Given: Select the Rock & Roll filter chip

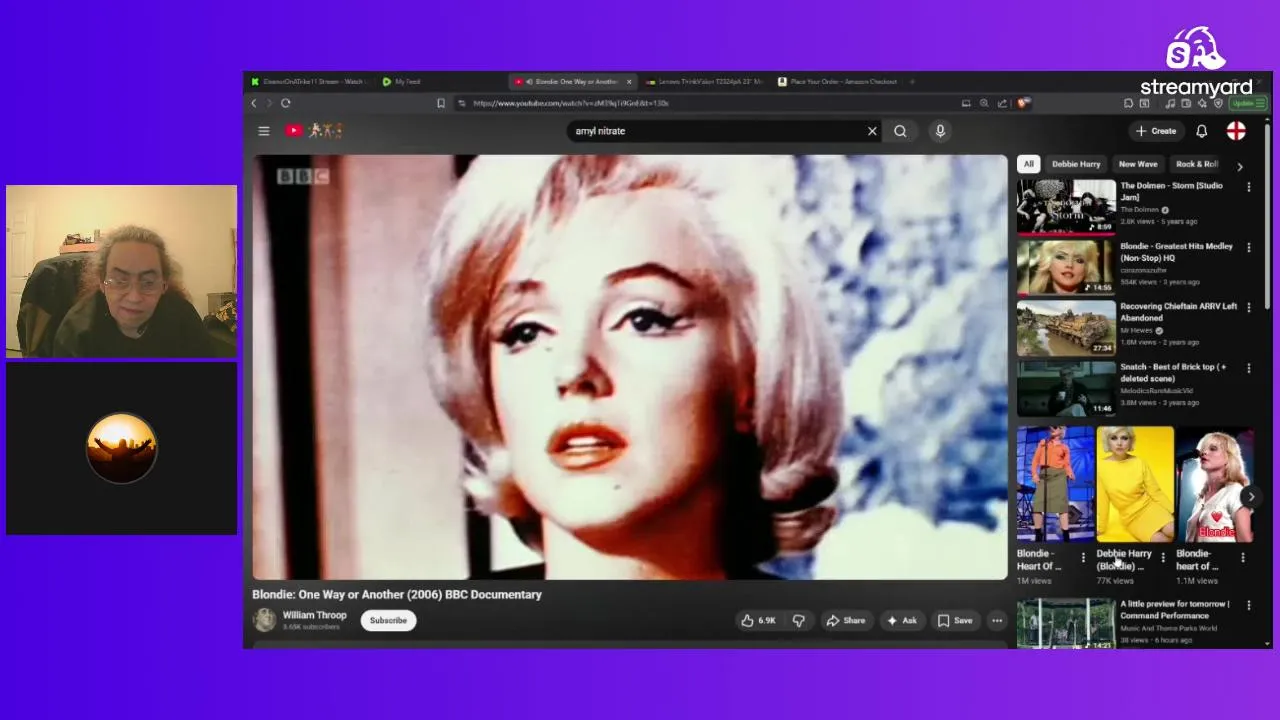Looking at the screenshot, I should [x=1196, y=164].
